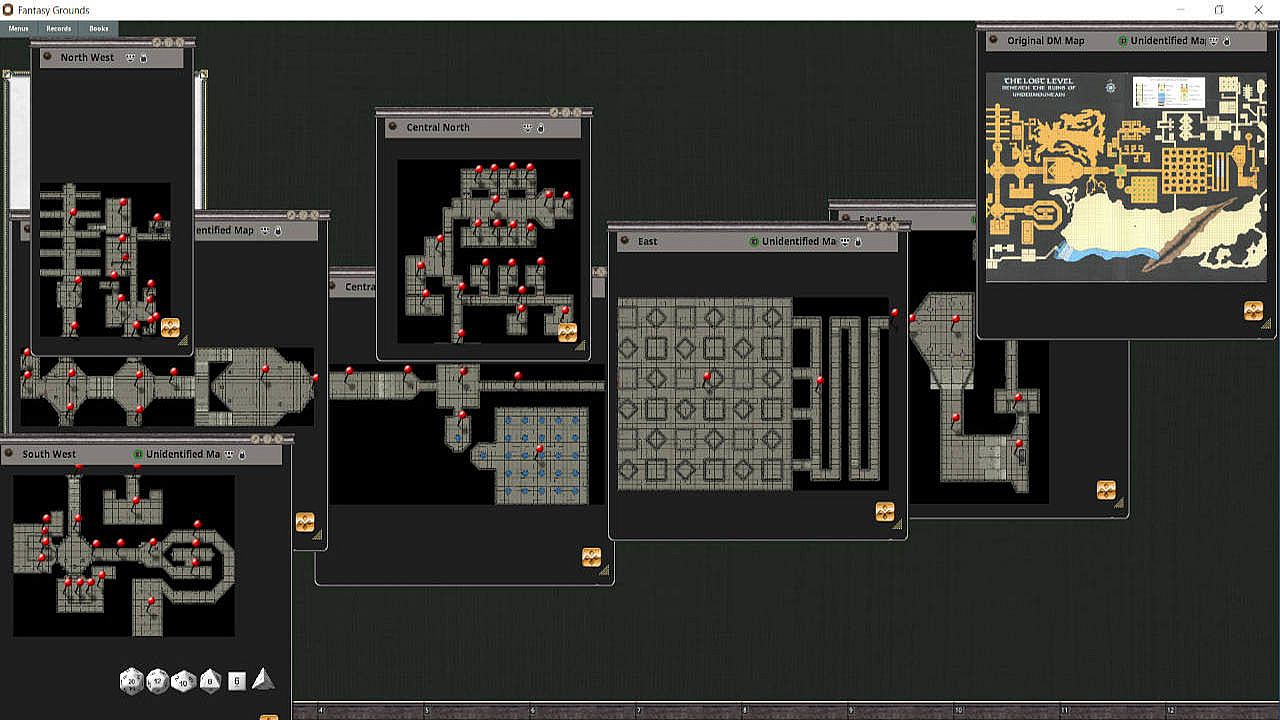
Task: Select the red pin in East's diamond-grid room
Action: 708,377
